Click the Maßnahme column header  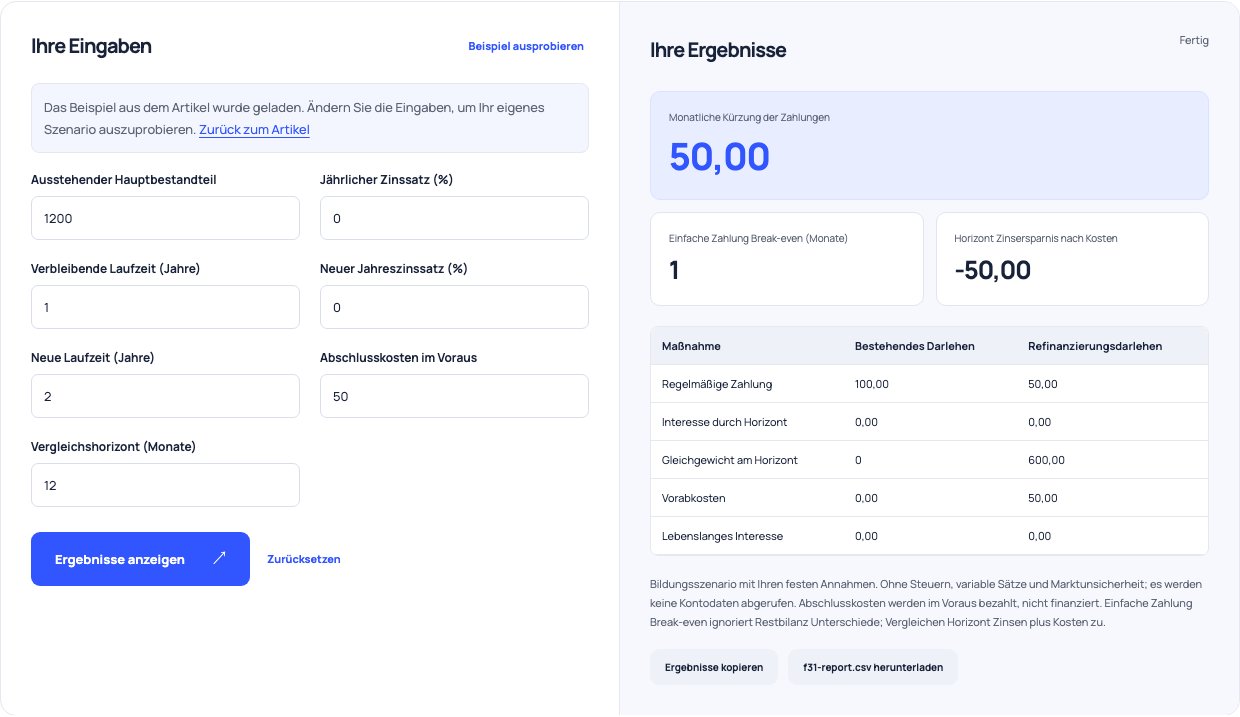(x=691, y=346)
